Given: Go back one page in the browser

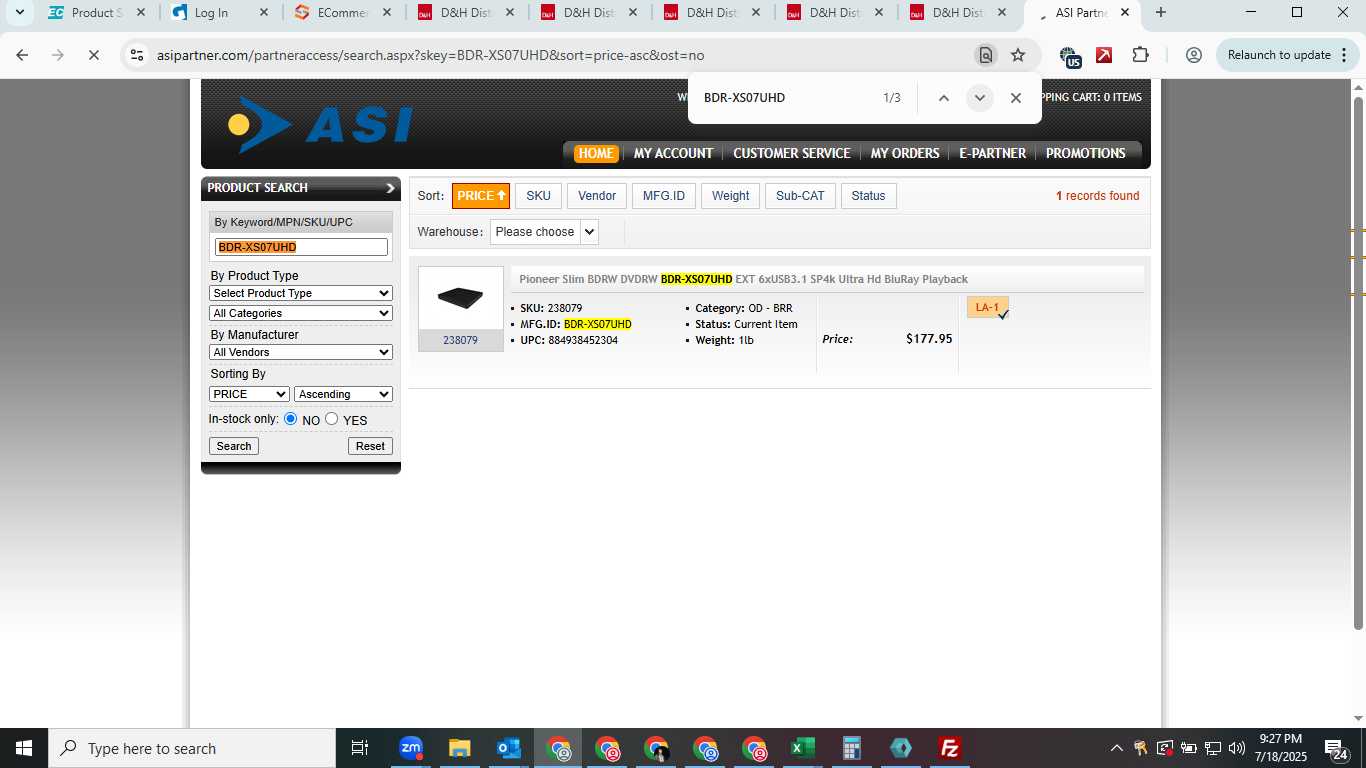Looking at the screenshot, I should pyautogui.click(x=22, y=55).
